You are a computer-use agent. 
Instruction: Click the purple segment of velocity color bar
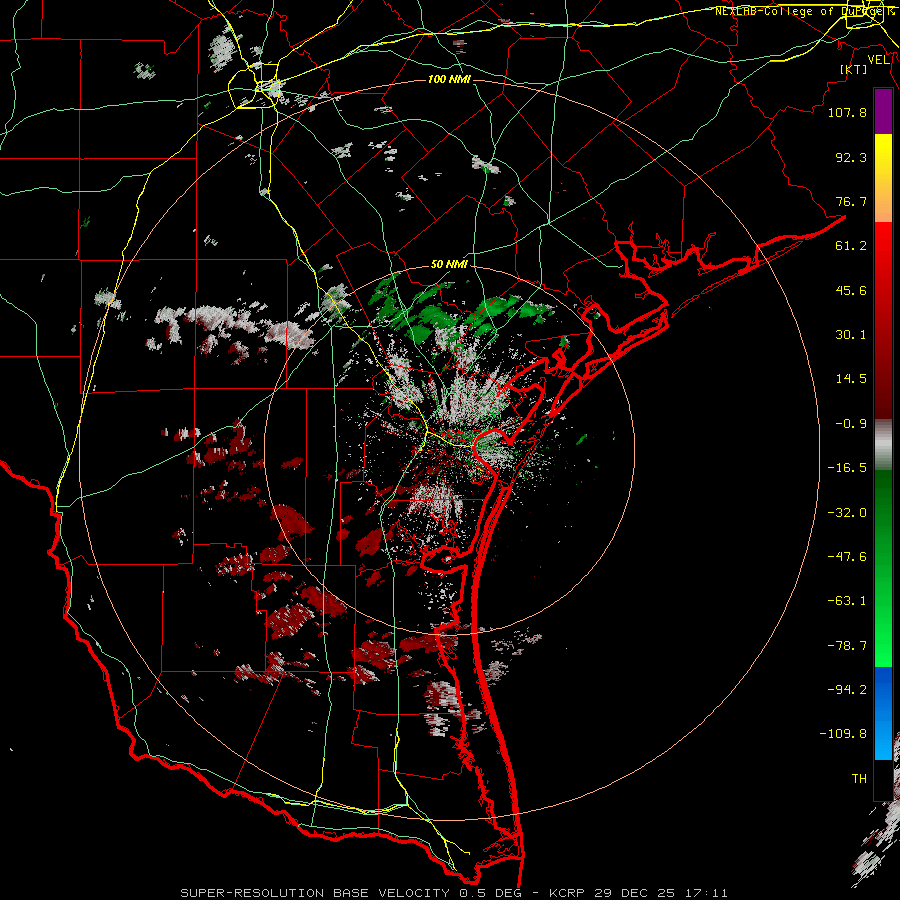[x=883, y=111]
